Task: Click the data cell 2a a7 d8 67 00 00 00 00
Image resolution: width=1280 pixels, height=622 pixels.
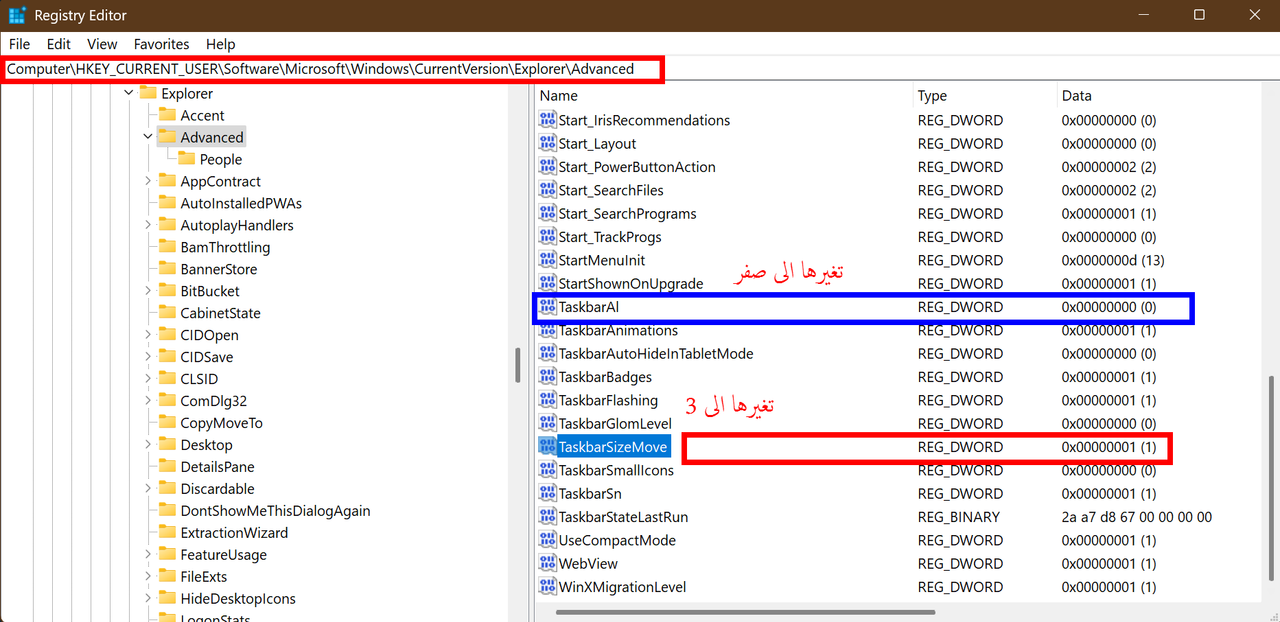Action: coord(1137,517)
